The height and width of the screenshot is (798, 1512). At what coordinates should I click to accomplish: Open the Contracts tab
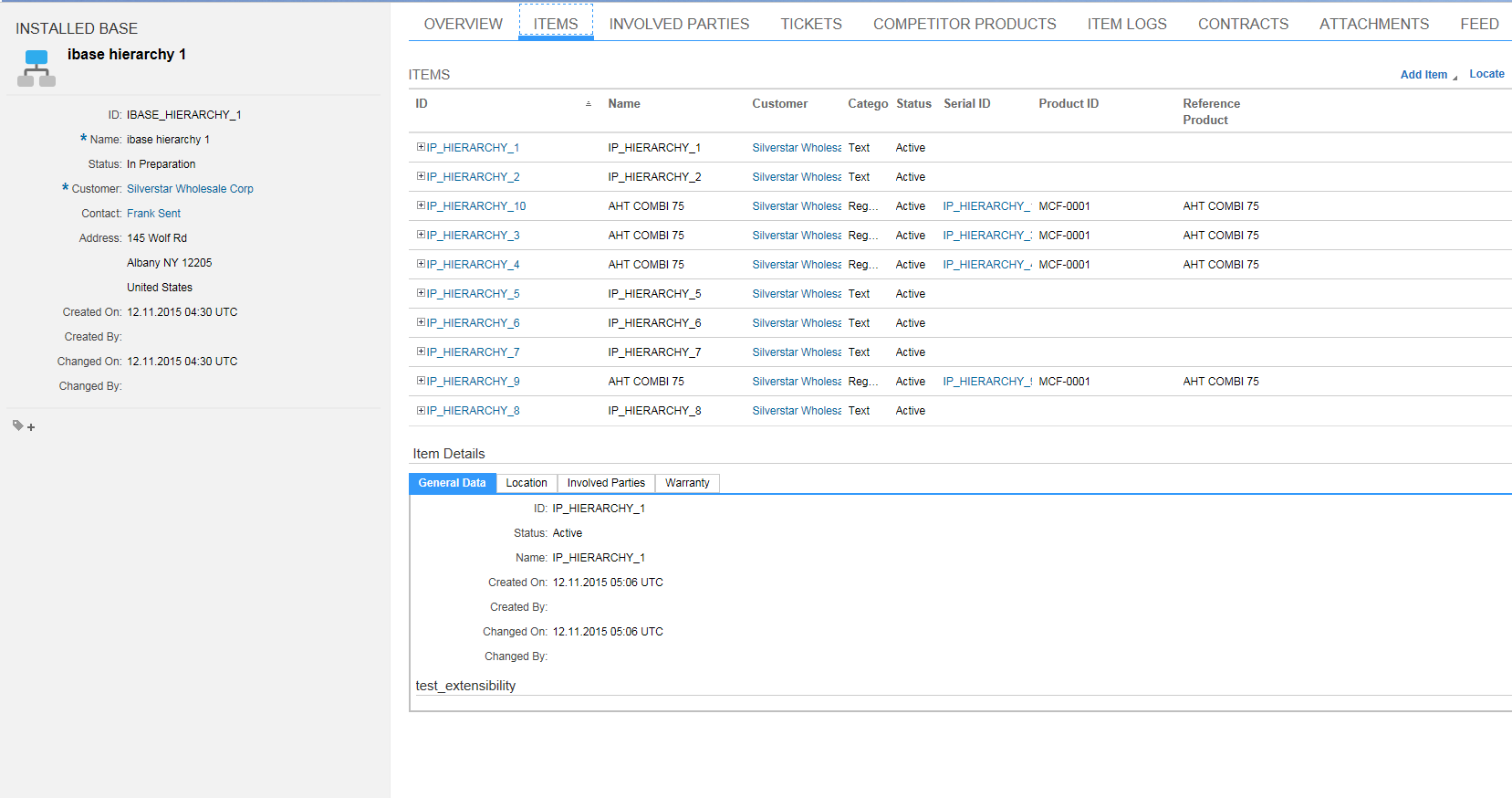coord(1243,24)
